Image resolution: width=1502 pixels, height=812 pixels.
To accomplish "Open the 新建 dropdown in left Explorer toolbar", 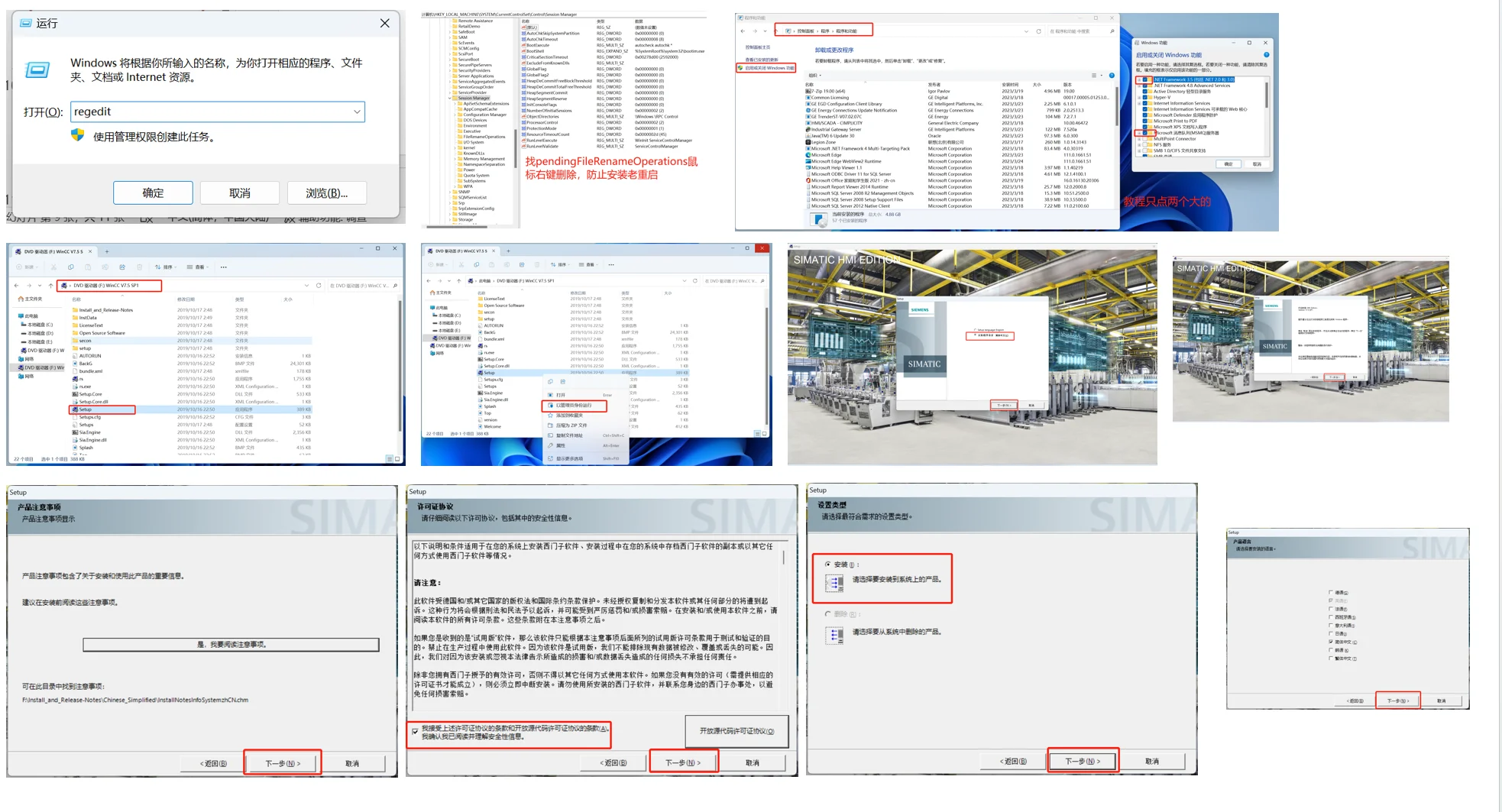I will [x=28, y=267].
